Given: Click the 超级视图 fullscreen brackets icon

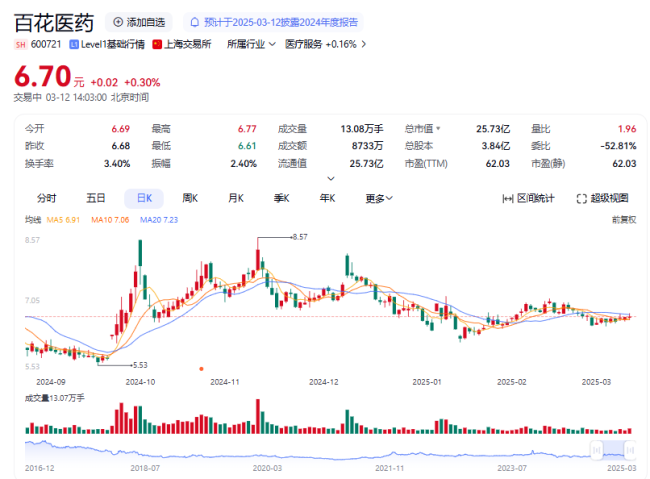Looking at the screenshot, I should click(x=582, y=199).
